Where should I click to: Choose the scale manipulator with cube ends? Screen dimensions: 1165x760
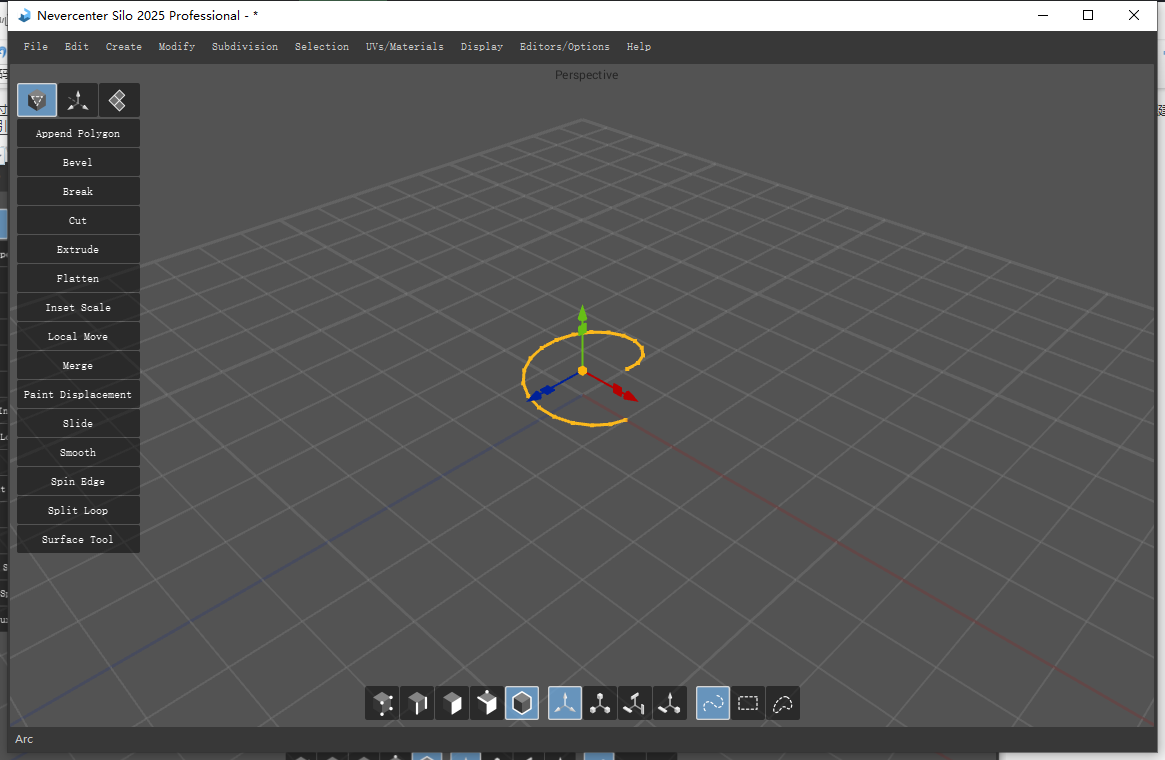[600, 704]
